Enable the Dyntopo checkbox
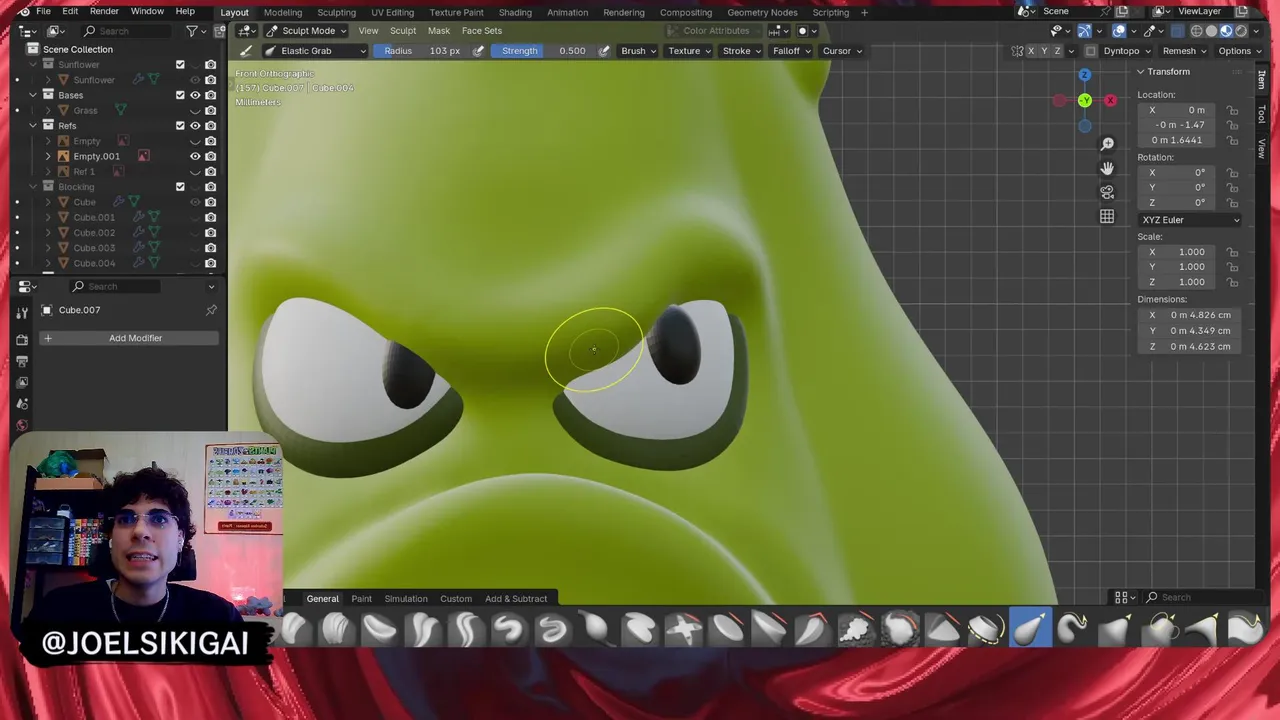The width and height of the screenshot is (1280, 720). tap(1091, 51)
